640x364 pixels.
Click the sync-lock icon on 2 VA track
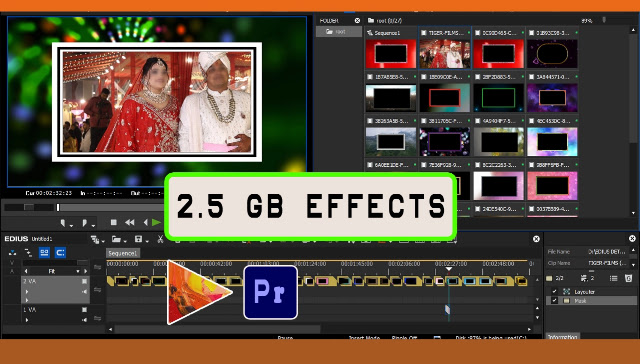point(97,289)
